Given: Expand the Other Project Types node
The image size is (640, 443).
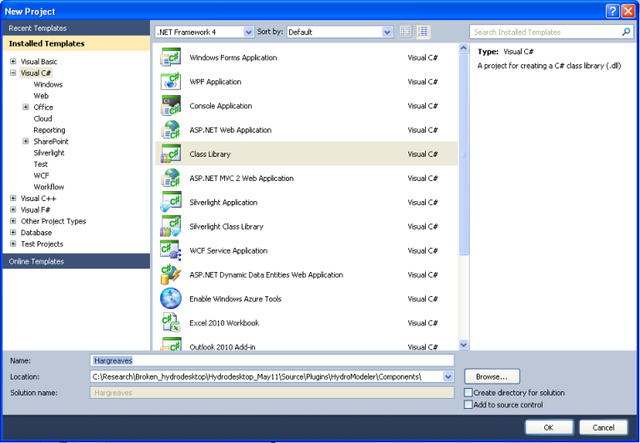Looking at the screenshot, I should [13, 221].
